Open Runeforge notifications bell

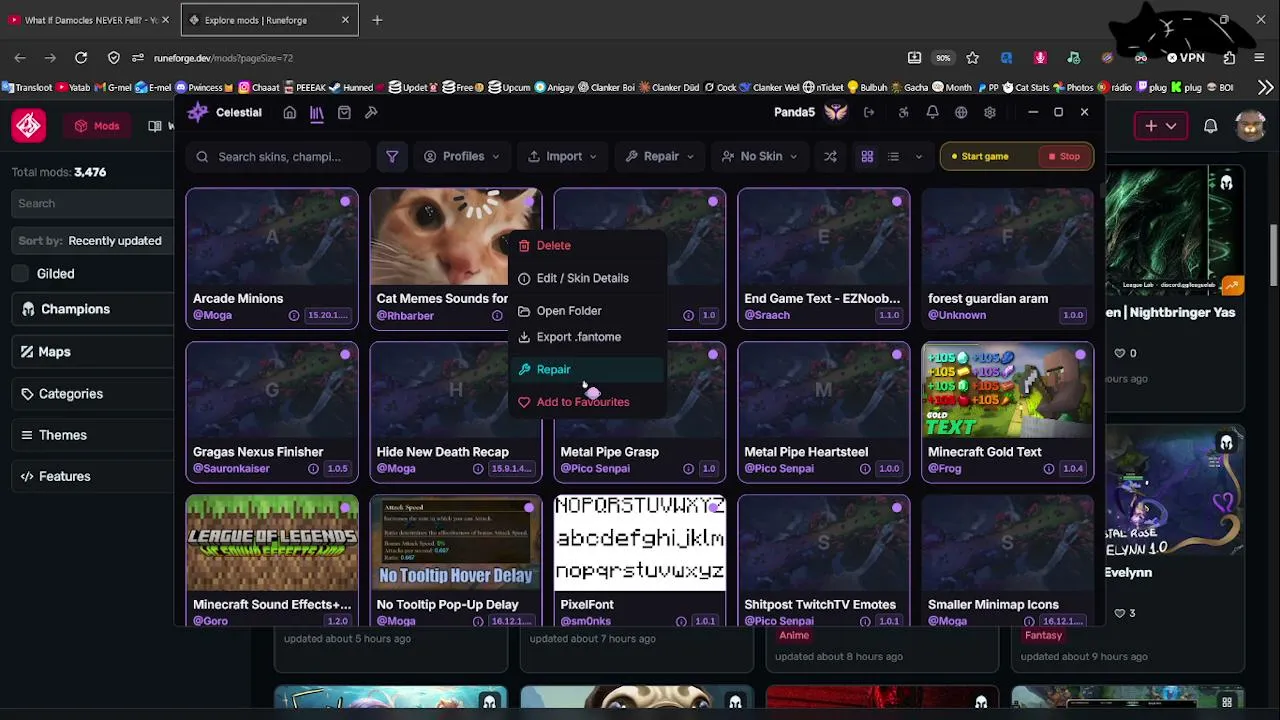pyautogui.click(x=1211, y=126)
